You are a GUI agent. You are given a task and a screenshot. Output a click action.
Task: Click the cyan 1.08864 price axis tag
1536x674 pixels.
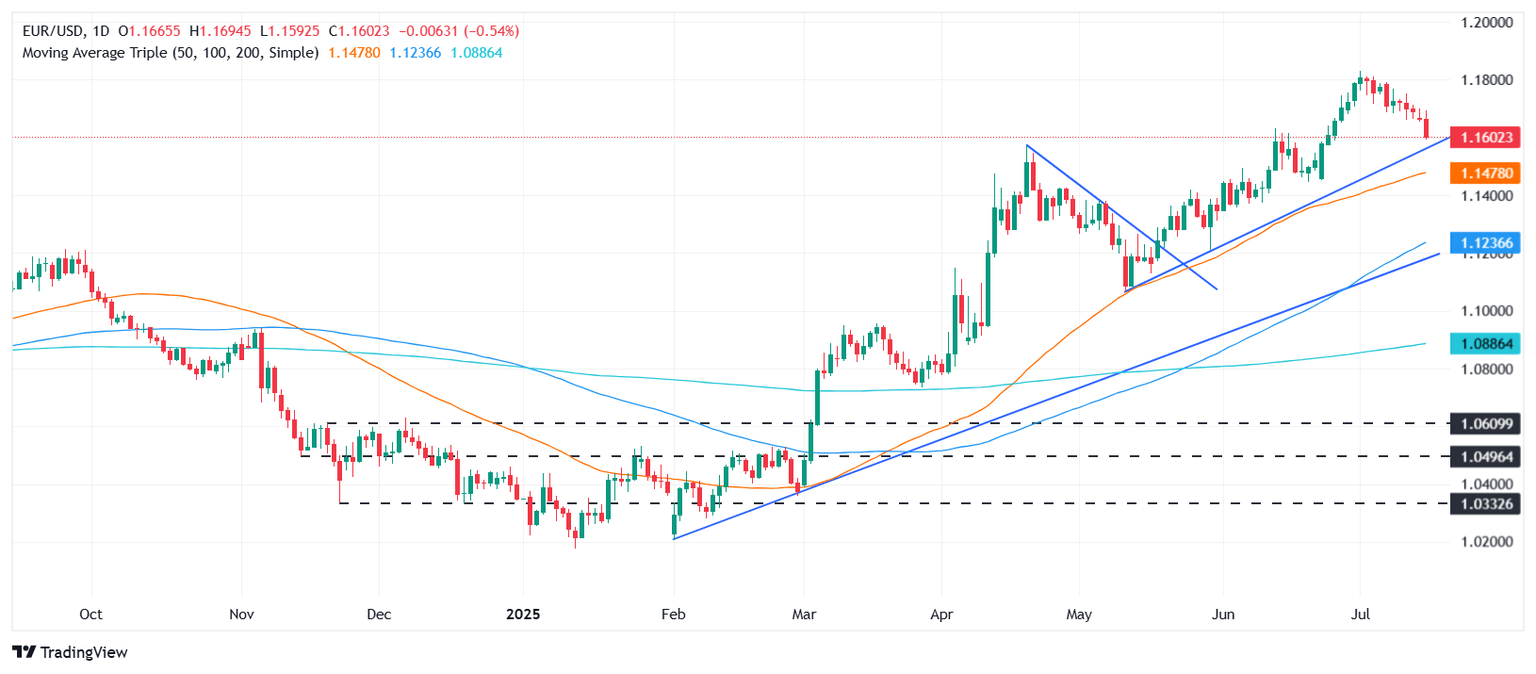coord(1490,344)
